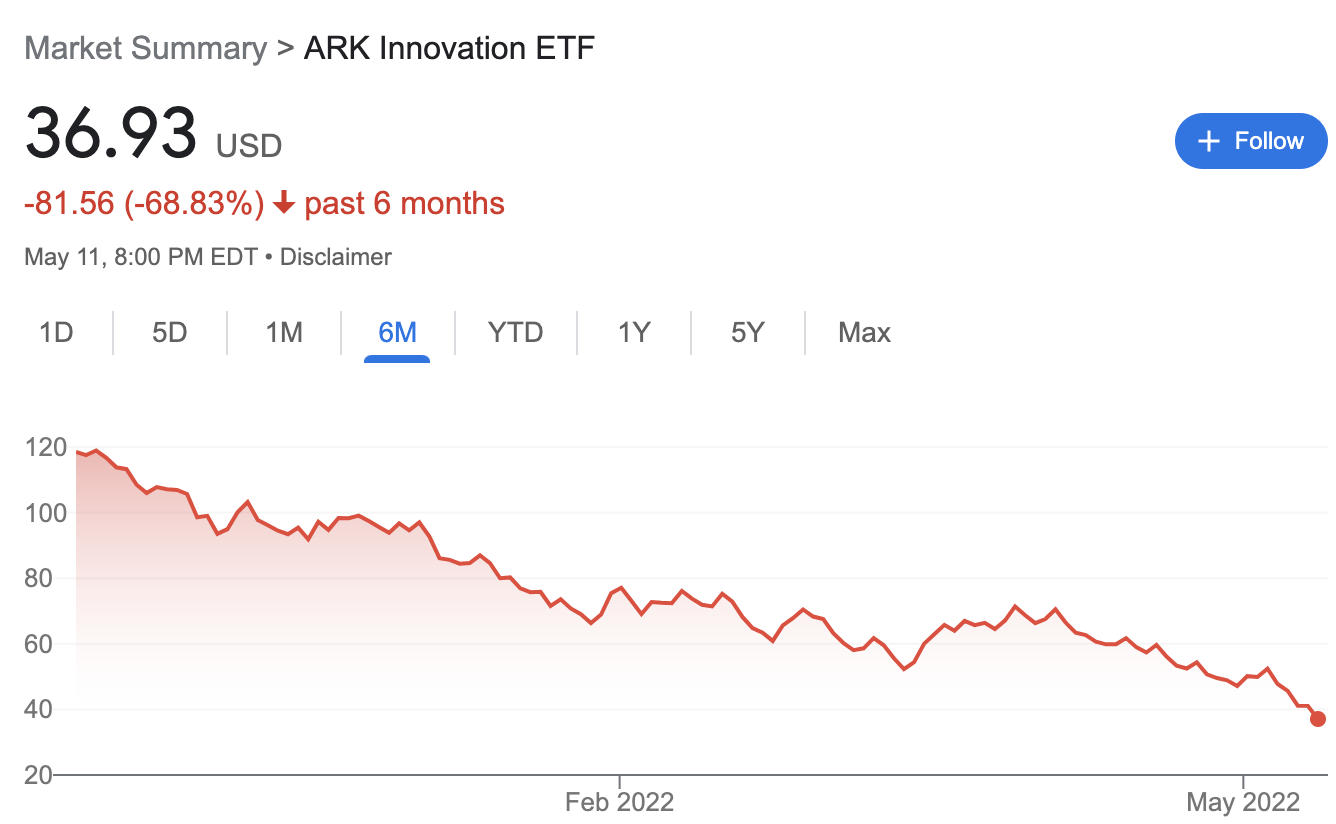Click the 36.93 price value
Viewport: 1336px width, 824px height.
pyautogui.click(x=111, y=133)
